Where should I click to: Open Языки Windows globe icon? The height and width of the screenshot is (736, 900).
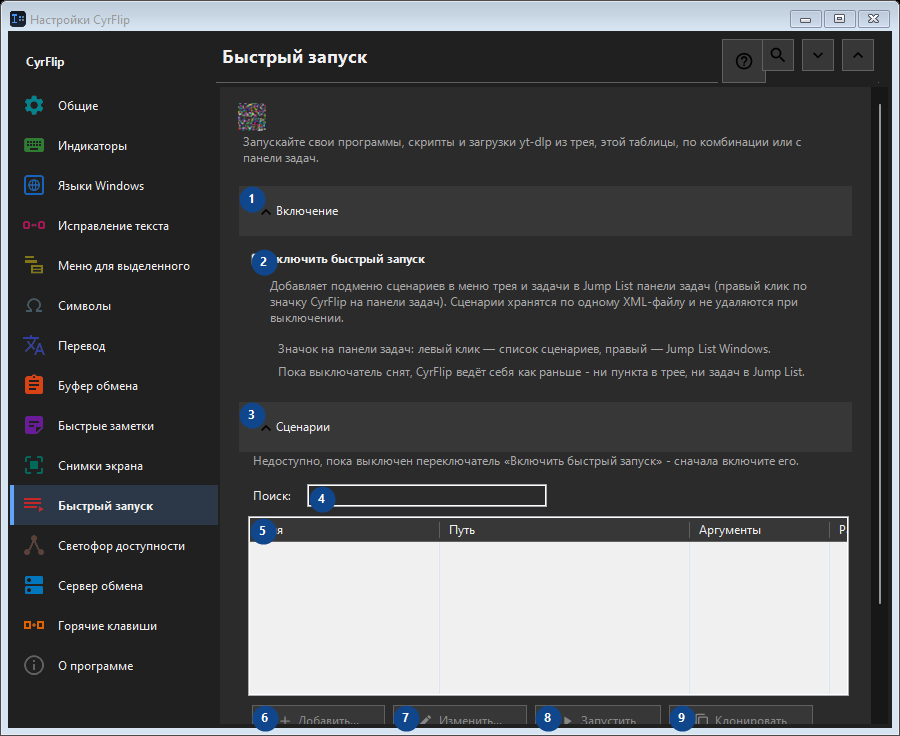[x=34, y=185]
